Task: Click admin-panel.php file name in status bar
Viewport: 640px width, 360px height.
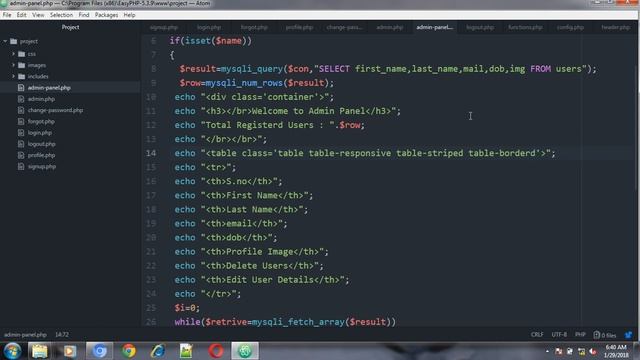Action: tap(25, 335)
